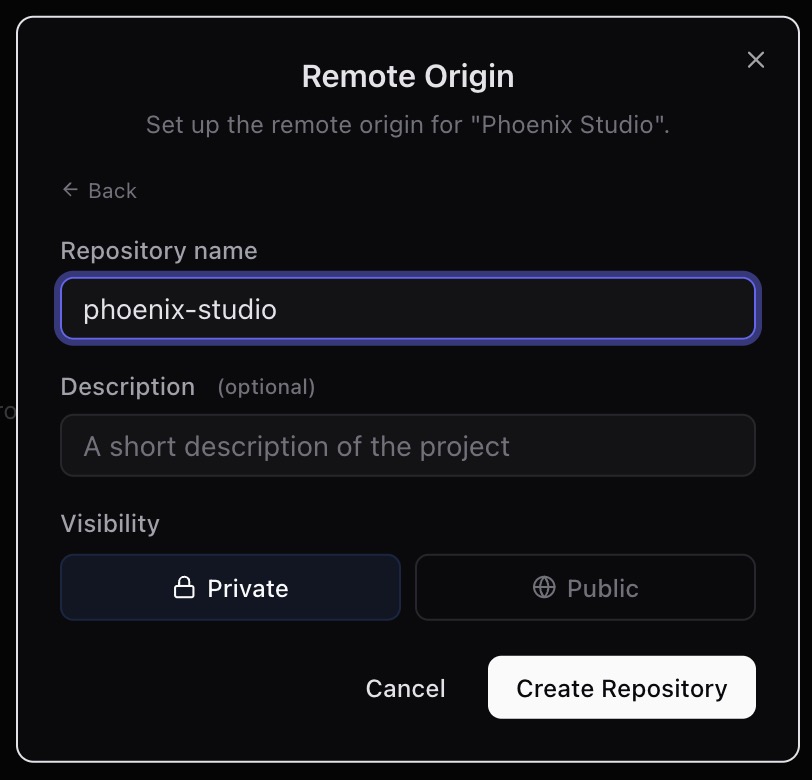
Task: Switch repository visibility to Public
Action: click(585, 588)
